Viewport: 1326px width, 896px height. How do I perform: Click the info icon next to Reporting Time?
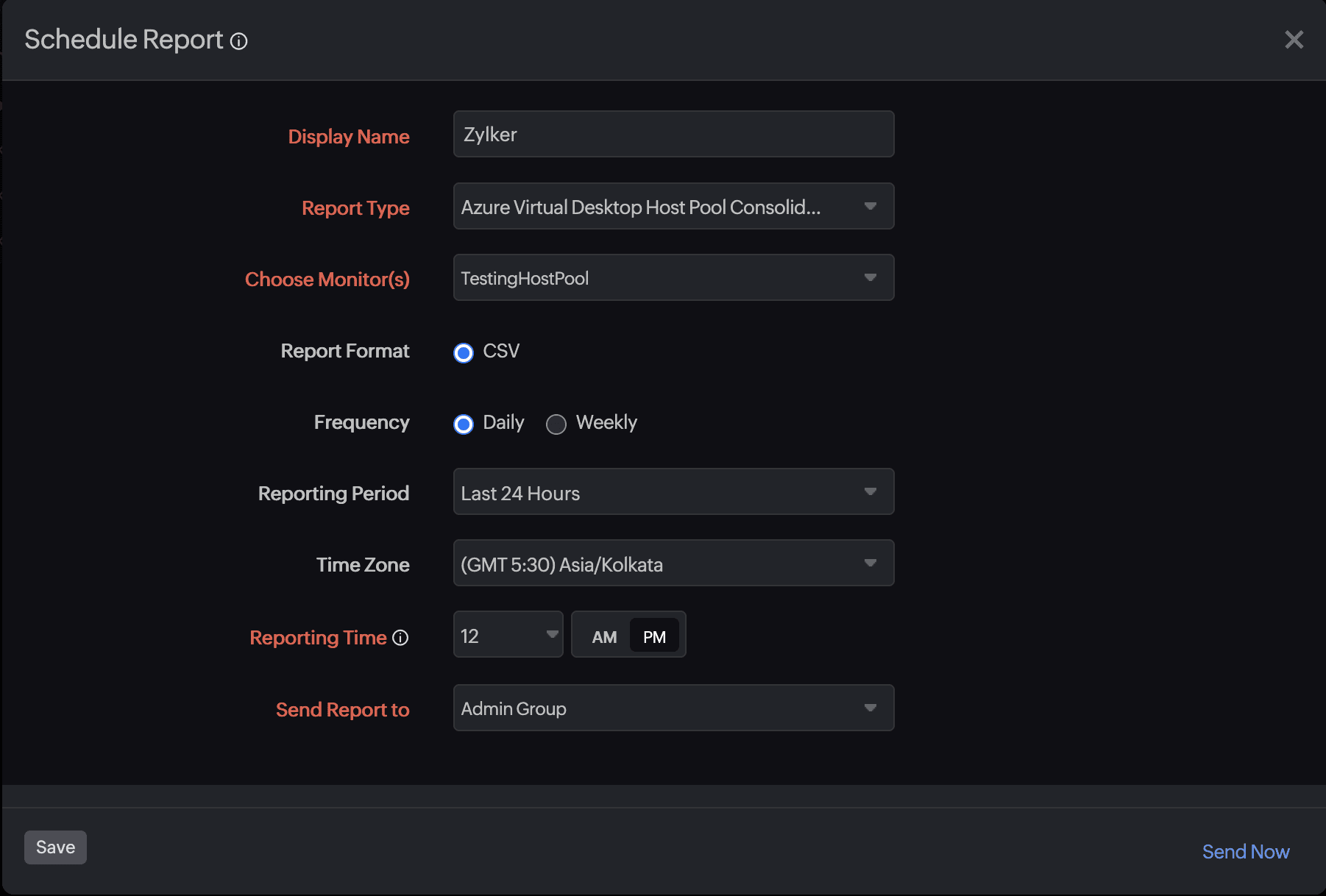tap(400, 638)
